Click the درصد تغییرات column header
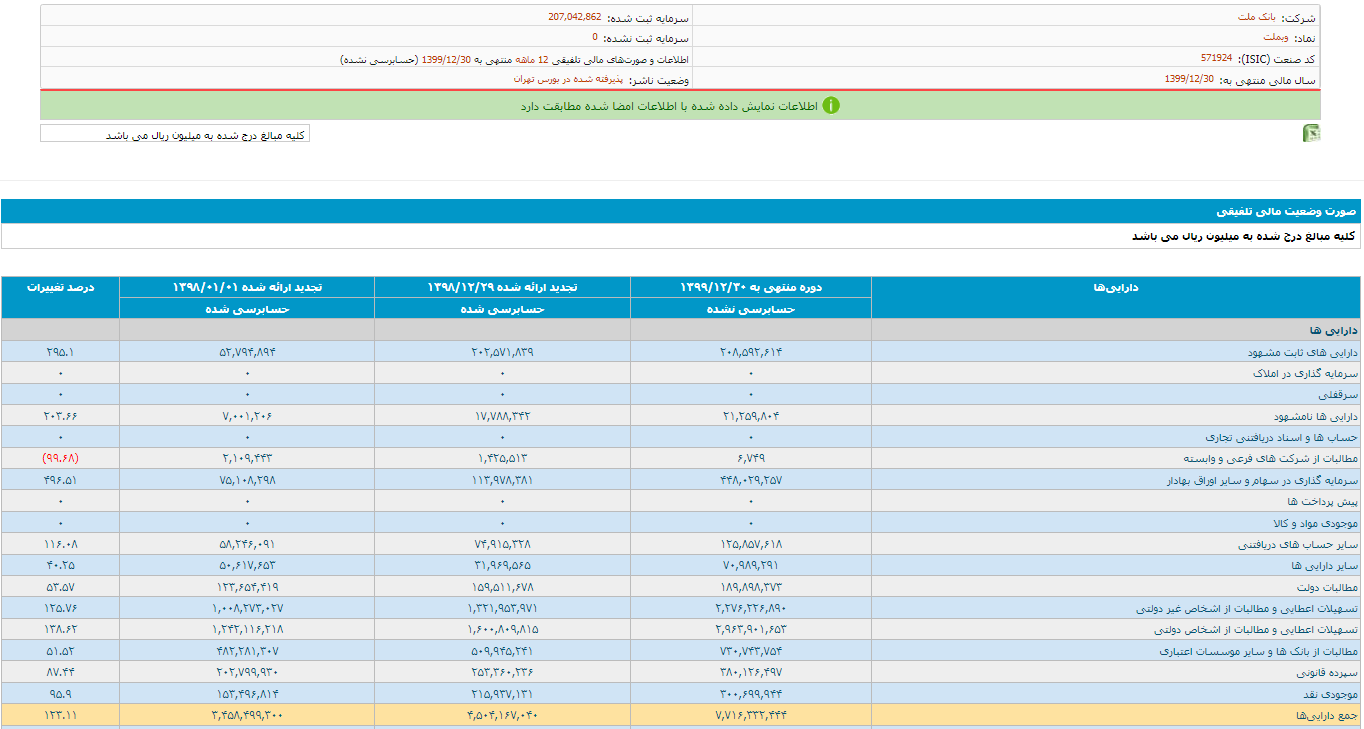This screenshot has height=729, width=1364. pos(61,287)
